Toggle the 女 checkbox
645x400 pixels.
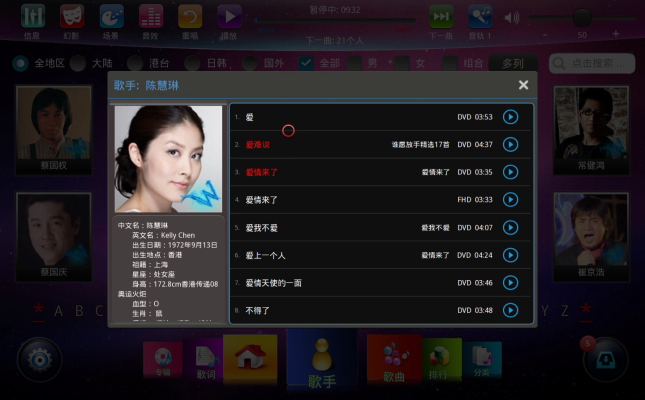tap(402, 63)
